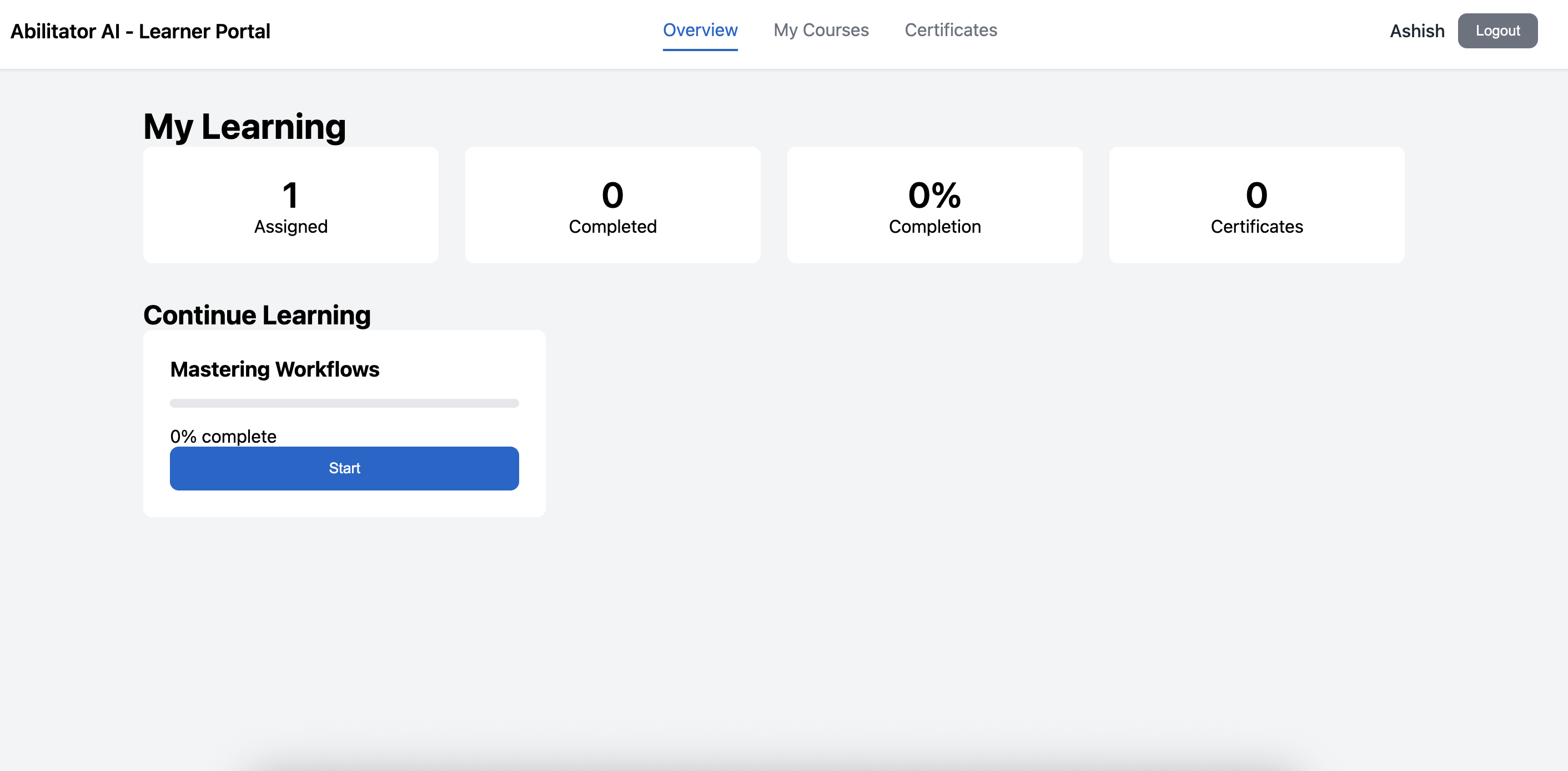Click the username Ashish

pyautogui.click(x=1416, y=31)
